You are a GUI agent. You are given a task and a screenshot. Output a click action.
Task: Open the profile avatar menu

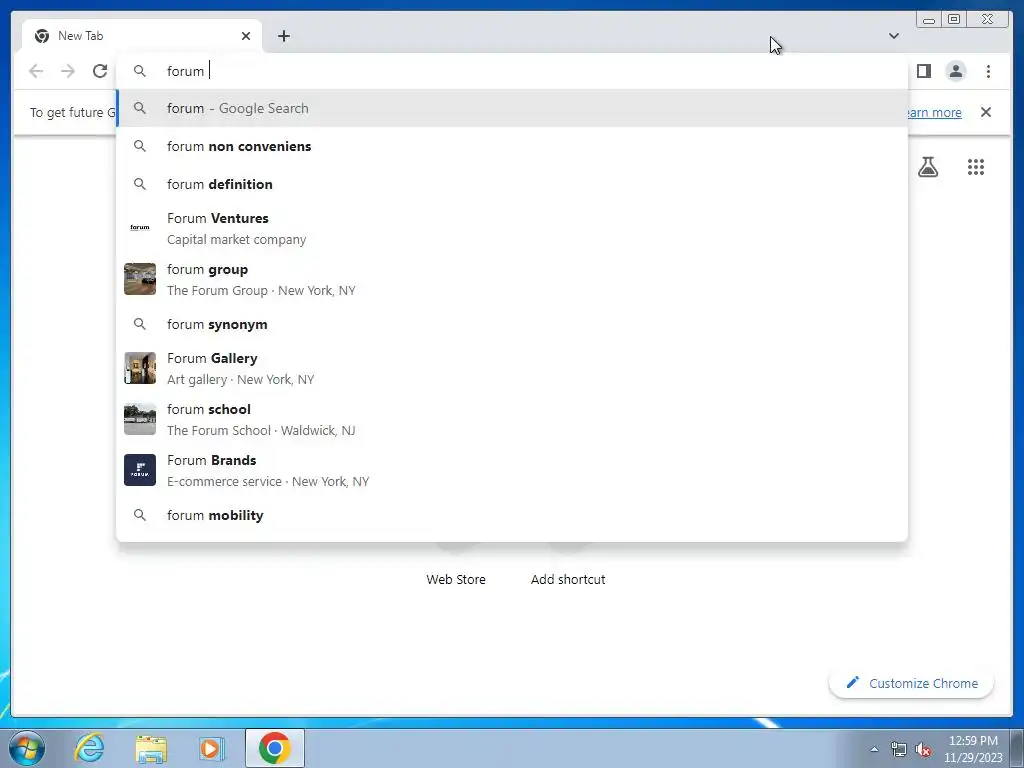click(x=955, y=71)
